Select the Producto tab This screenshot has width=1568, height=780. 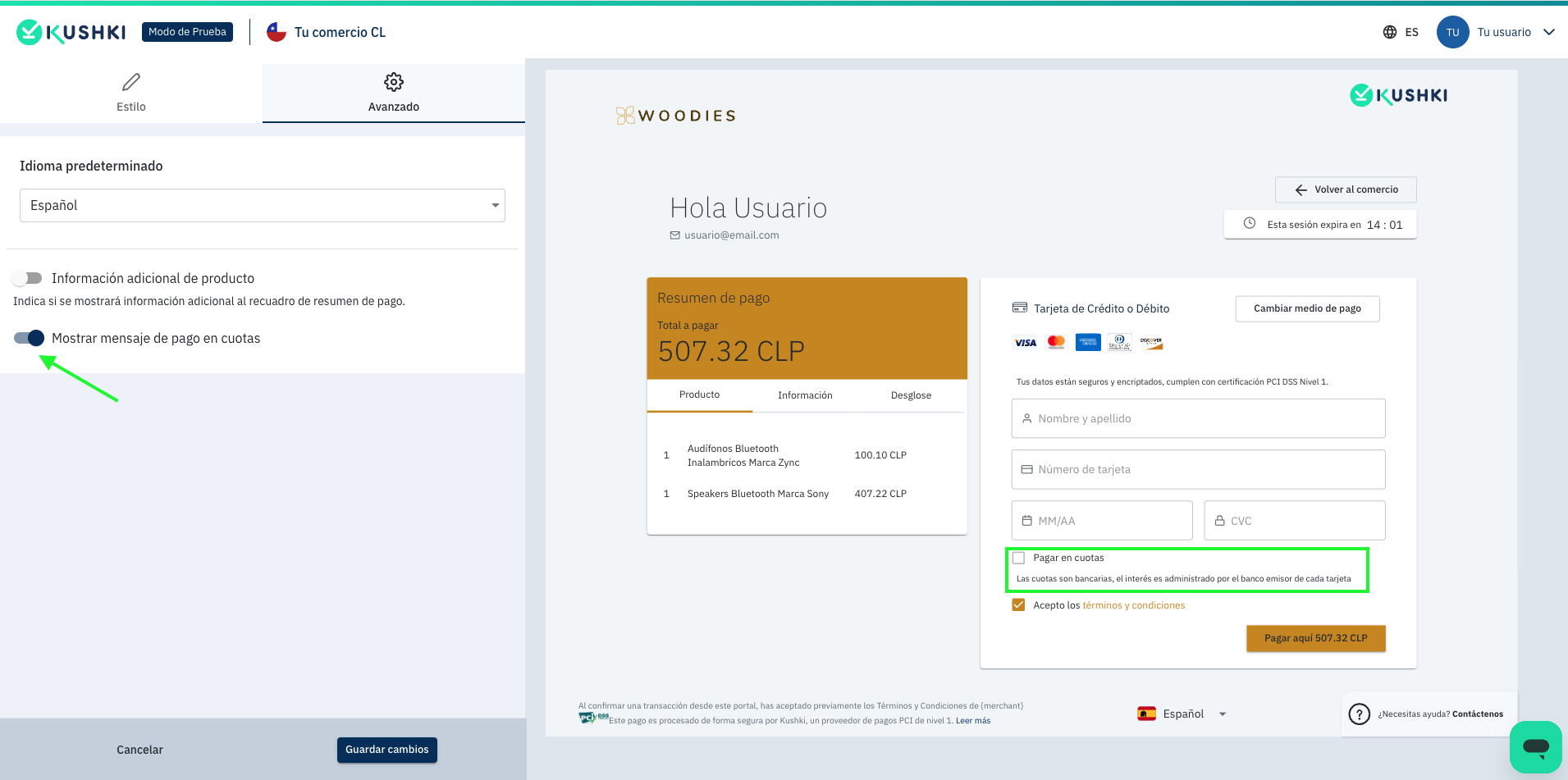(699, 395)
